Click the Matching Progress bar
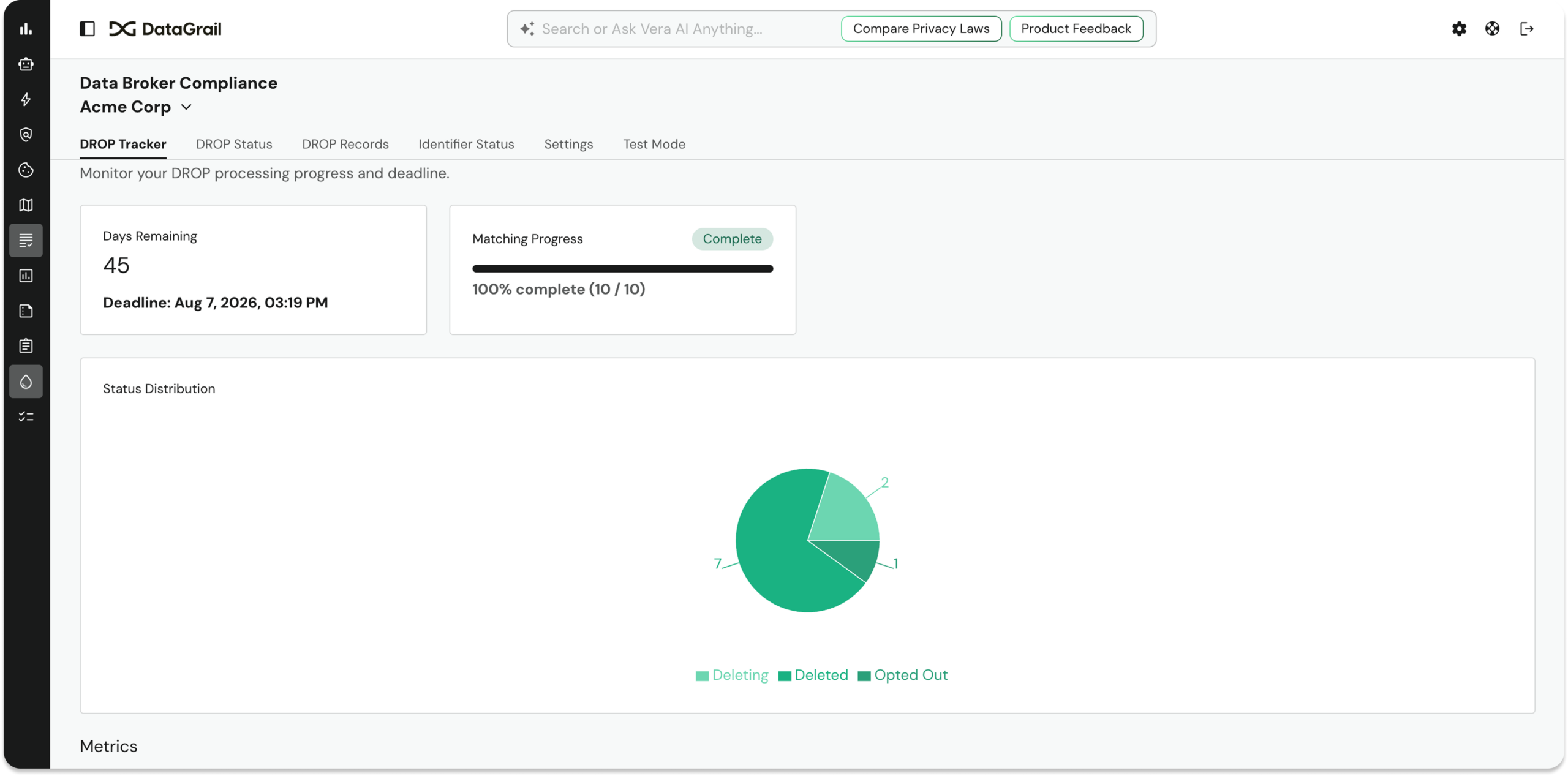Screen dimensions: 1568x776 coord(622,269)
